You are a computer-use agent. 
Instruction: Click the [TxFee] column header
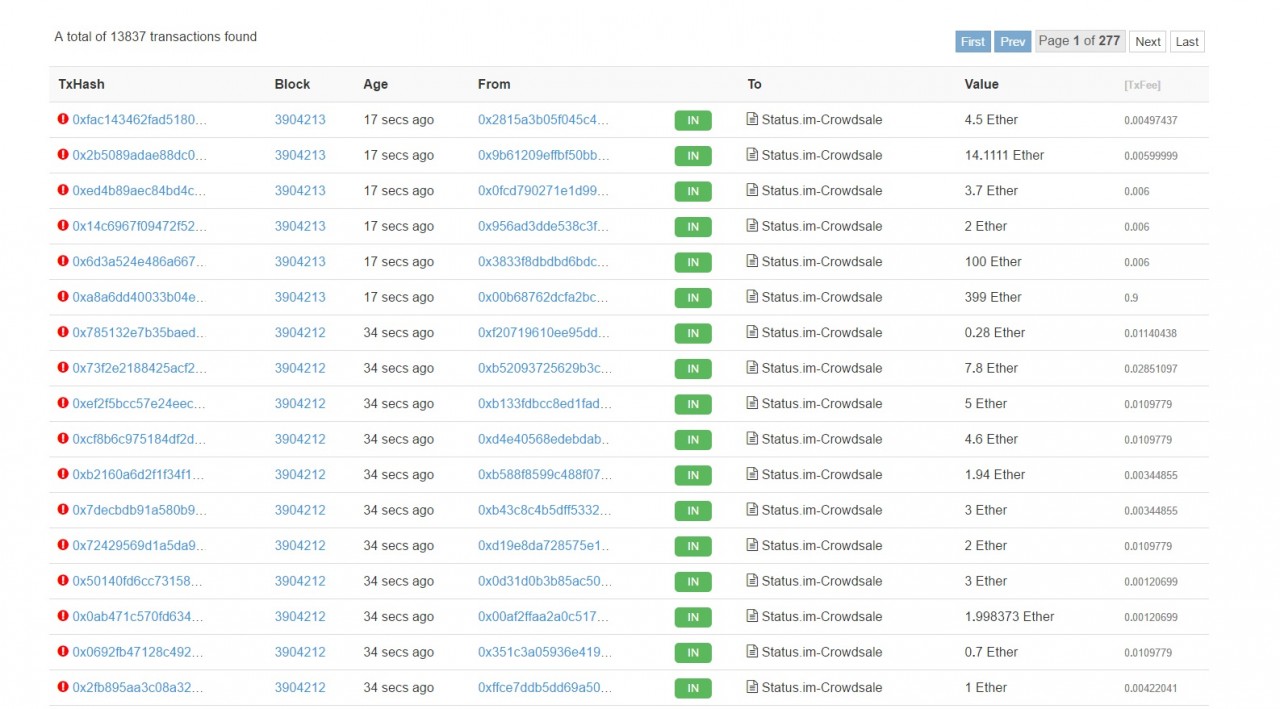coord(1142,85)
